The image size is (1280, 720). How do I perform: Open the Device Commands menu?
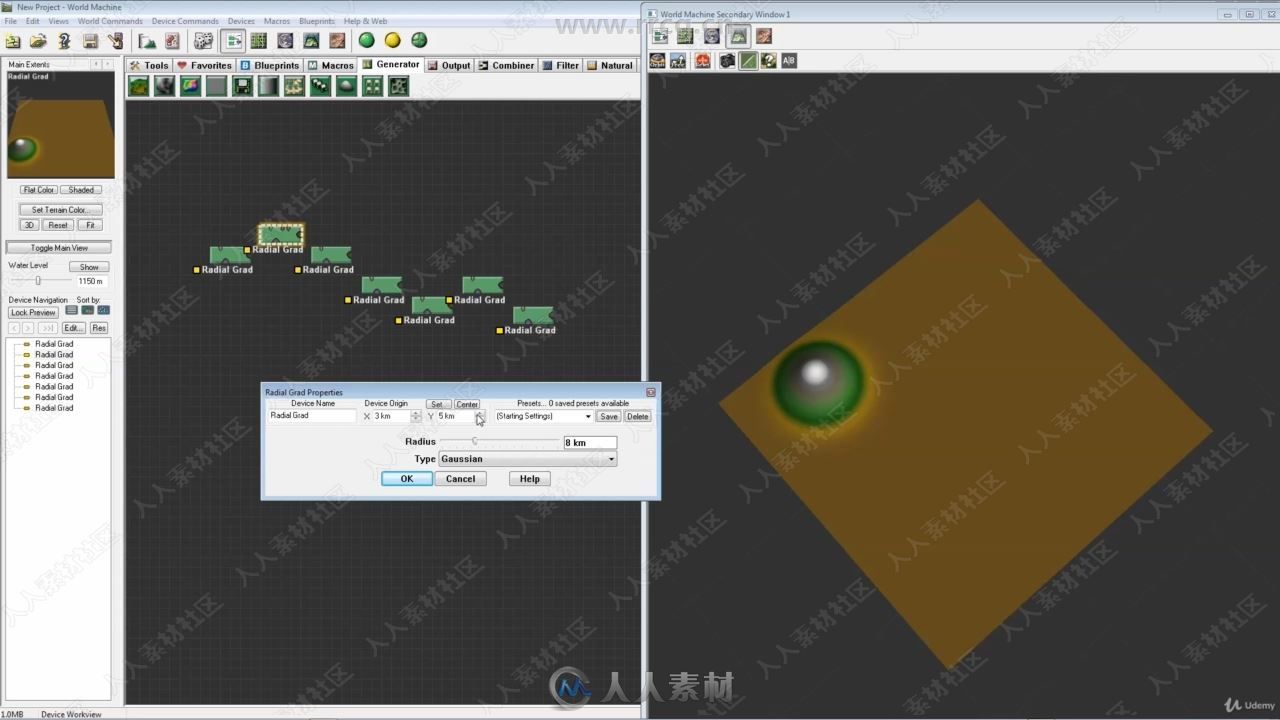pos(185,21)
